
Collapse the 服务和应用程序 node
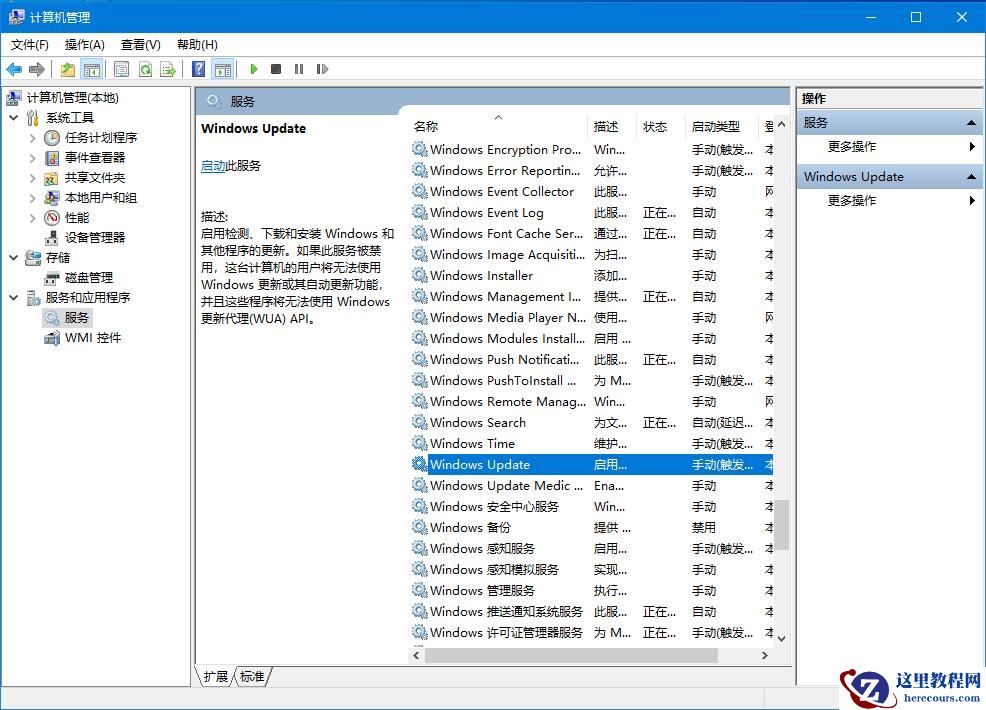pyautogui.click(x=13, y=297)
